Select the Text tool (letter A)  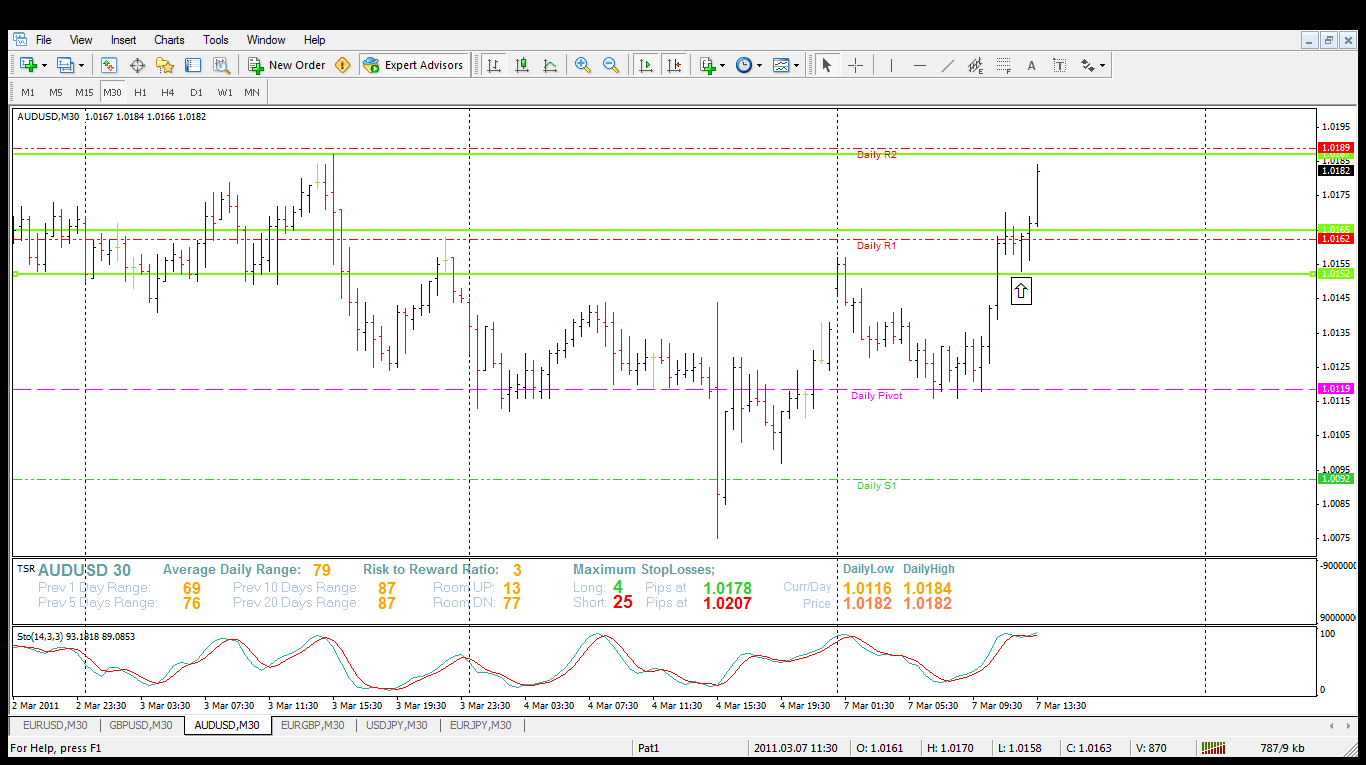point(1032,65)
